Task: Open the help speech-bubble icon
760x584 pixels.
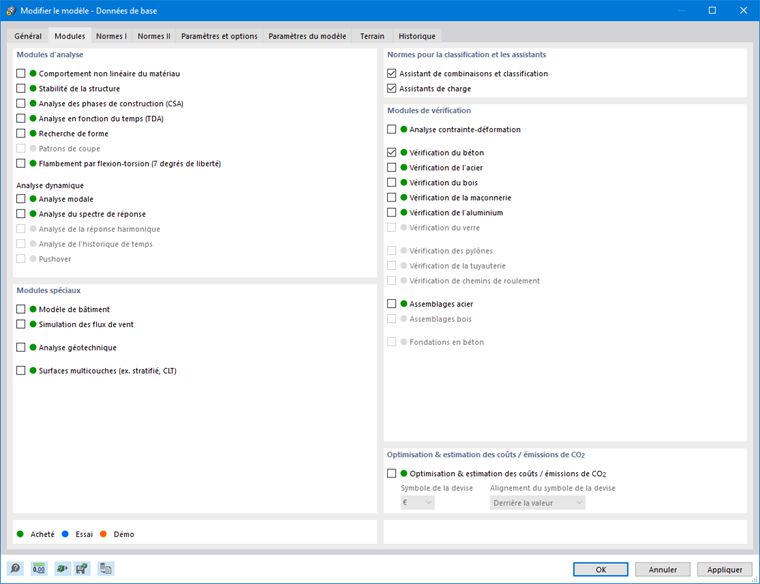Action: pyautogui.click(x=16, y=568)
